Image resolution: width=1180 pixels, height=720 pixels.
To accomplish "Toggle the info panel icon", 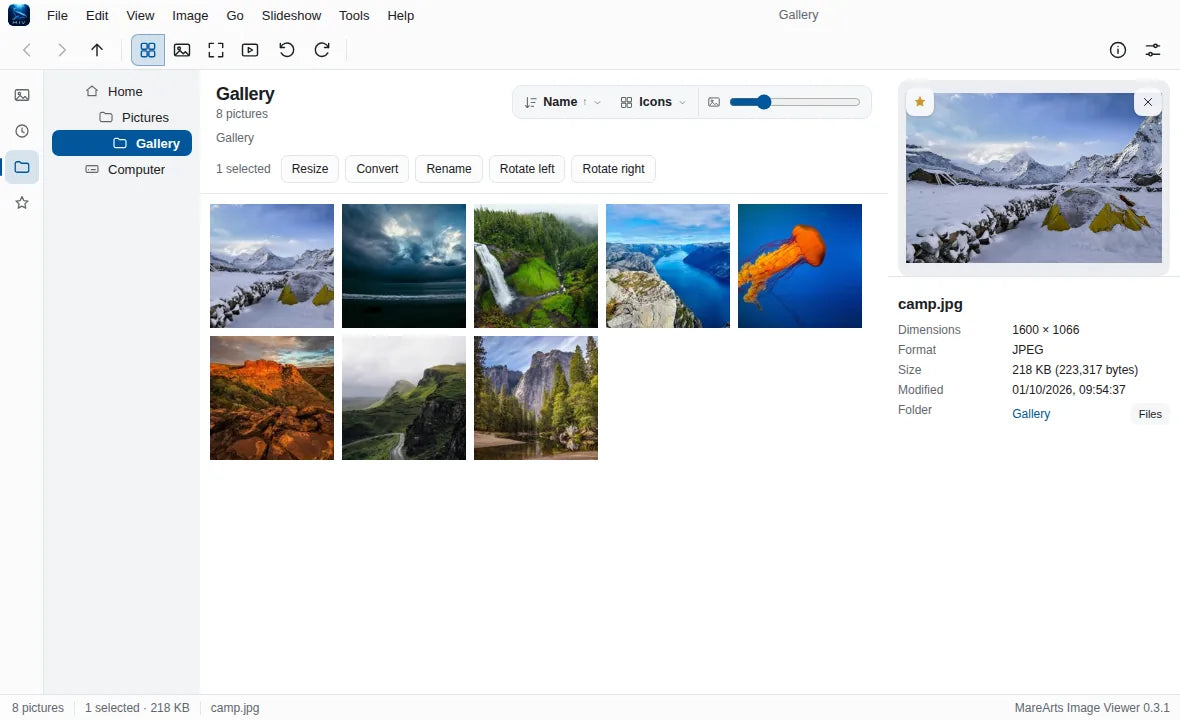I will pos(1118,50).
